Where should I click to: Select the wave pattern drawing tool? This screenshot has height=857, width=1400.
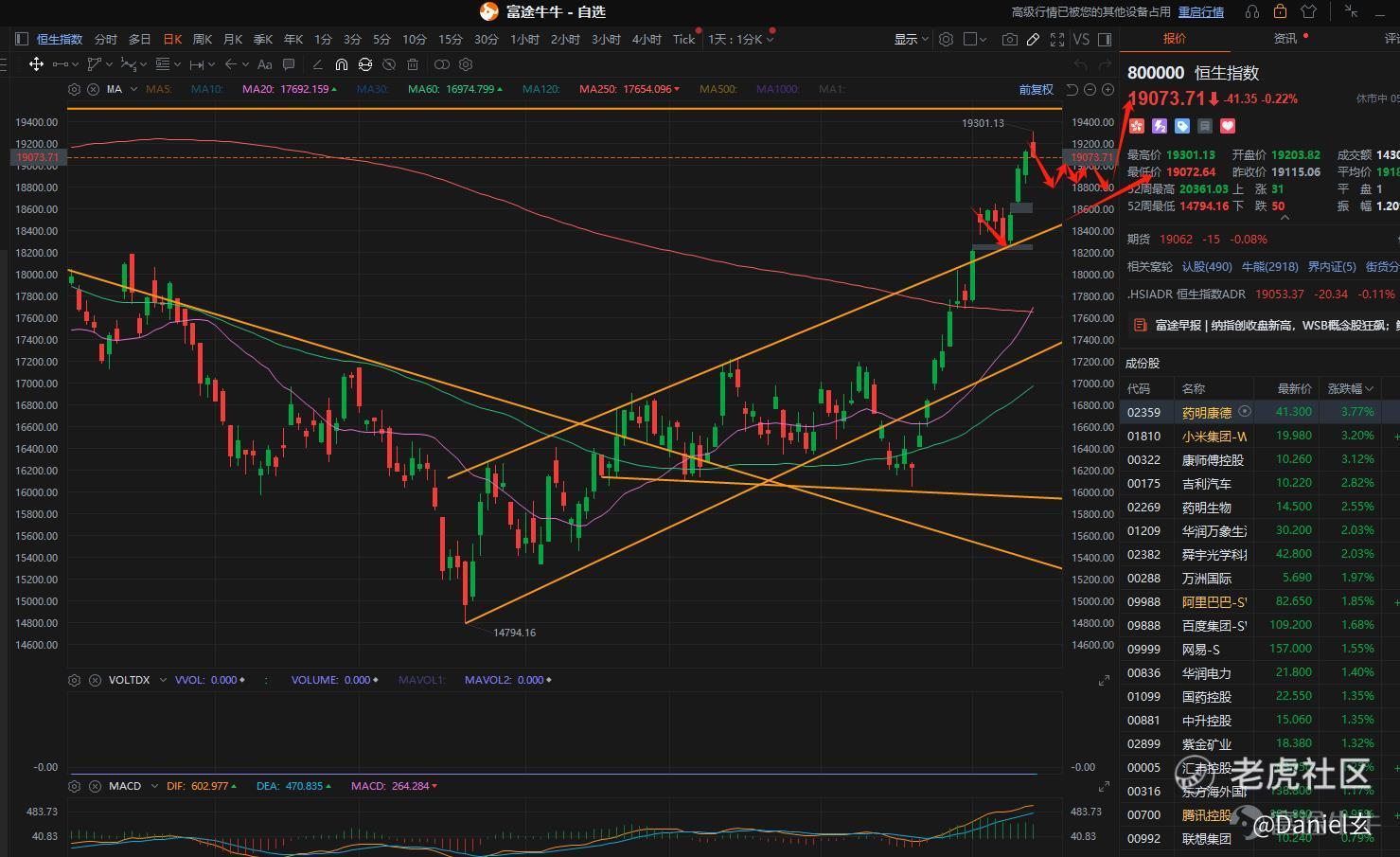tap(129, 64)
